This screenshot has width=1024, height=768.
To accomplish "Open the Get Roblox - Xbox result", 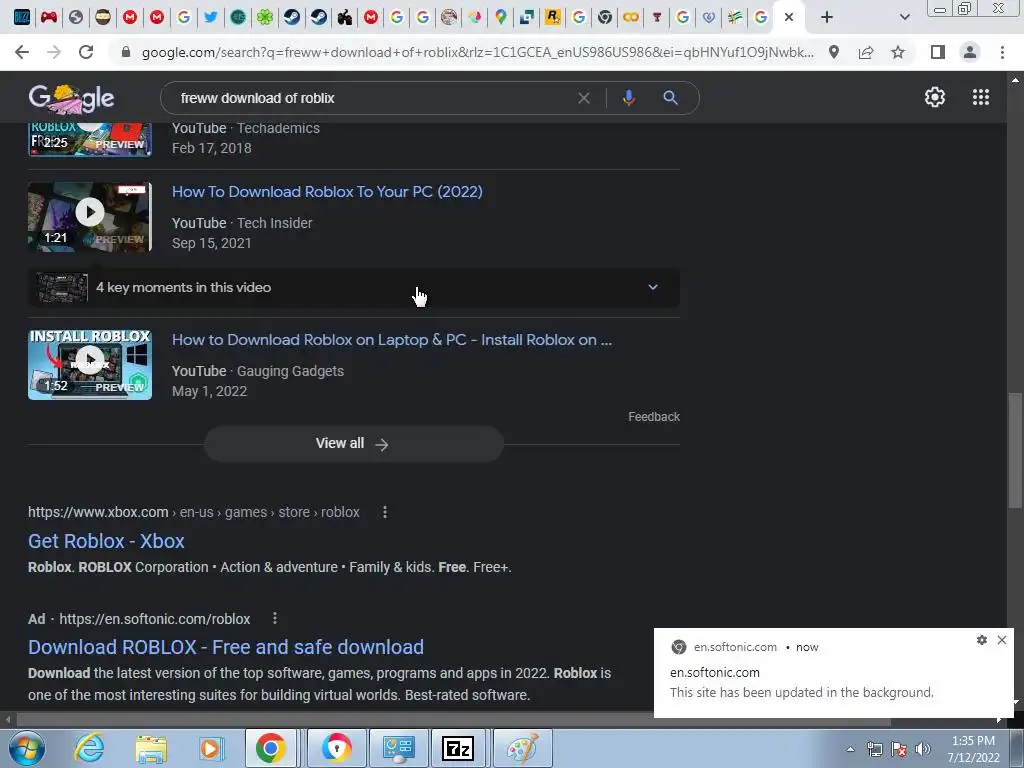I will (106, 541).
